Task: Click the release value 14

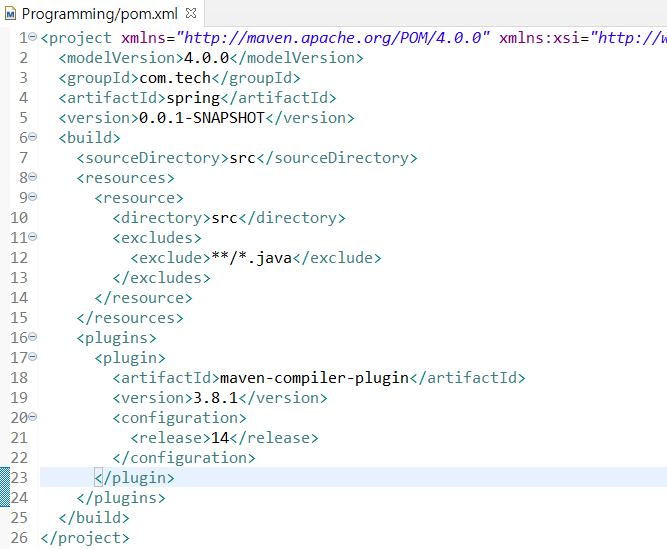Action: (x=220, y=438)
